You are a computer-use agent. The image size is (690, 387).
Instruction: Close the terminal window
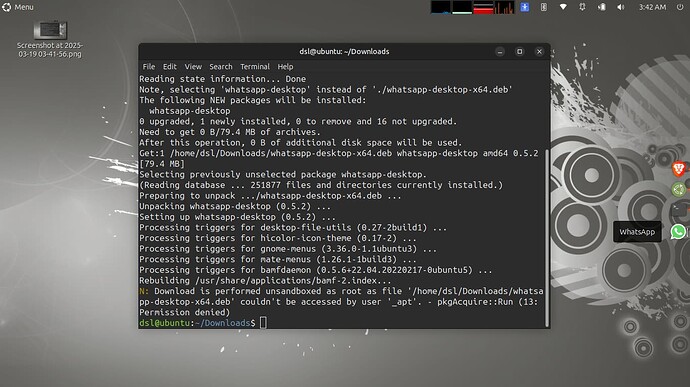click(540, 52)
